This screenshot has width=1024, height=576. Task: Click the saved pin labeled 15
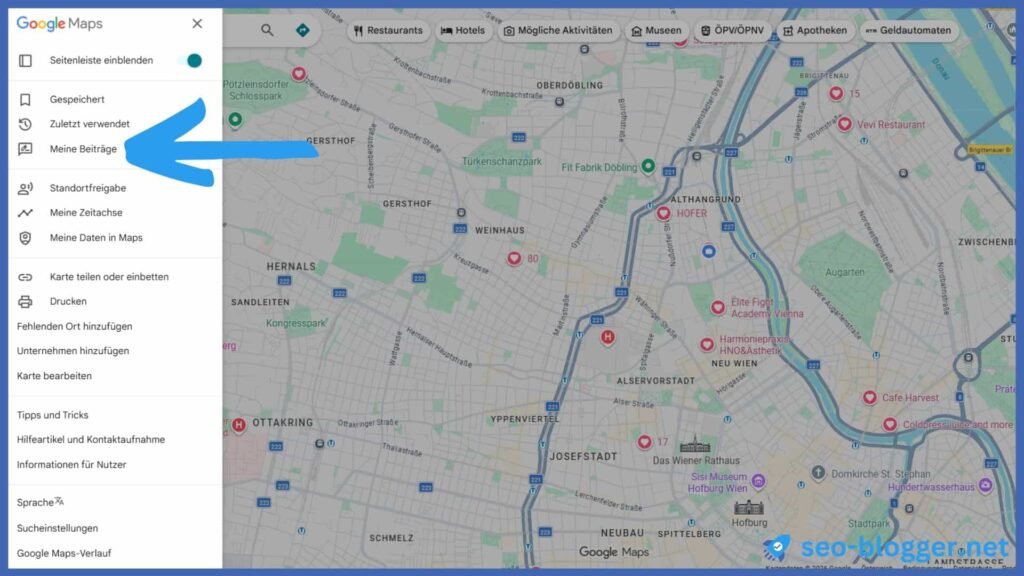point(836,93)
